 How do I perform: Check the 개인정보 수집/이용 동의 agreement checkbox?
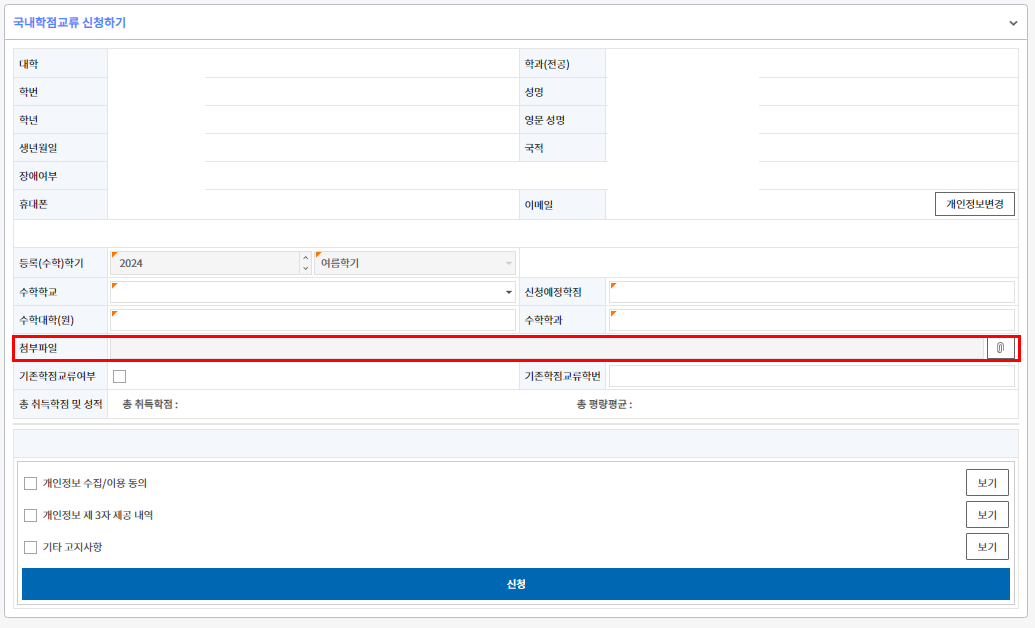[x=30, y=484]
